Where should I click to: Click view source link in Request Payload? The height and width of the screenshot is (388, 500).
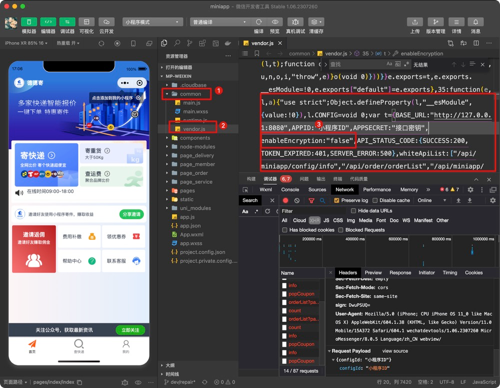(395, 351)
